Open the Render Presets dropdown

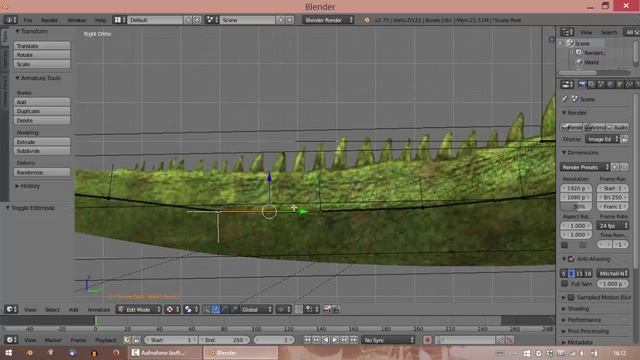[585, 167]
